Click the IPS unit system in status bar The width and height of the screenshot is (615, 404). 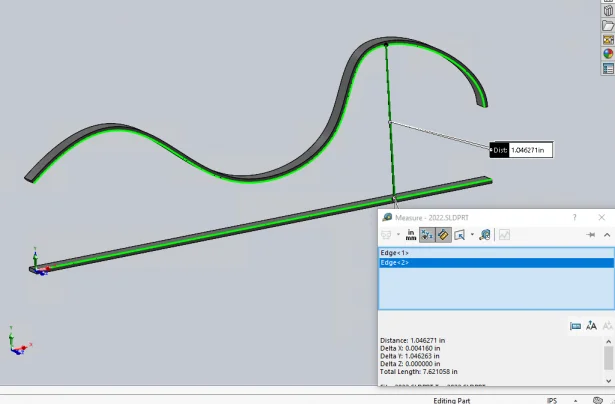click(x=551, y=400)
